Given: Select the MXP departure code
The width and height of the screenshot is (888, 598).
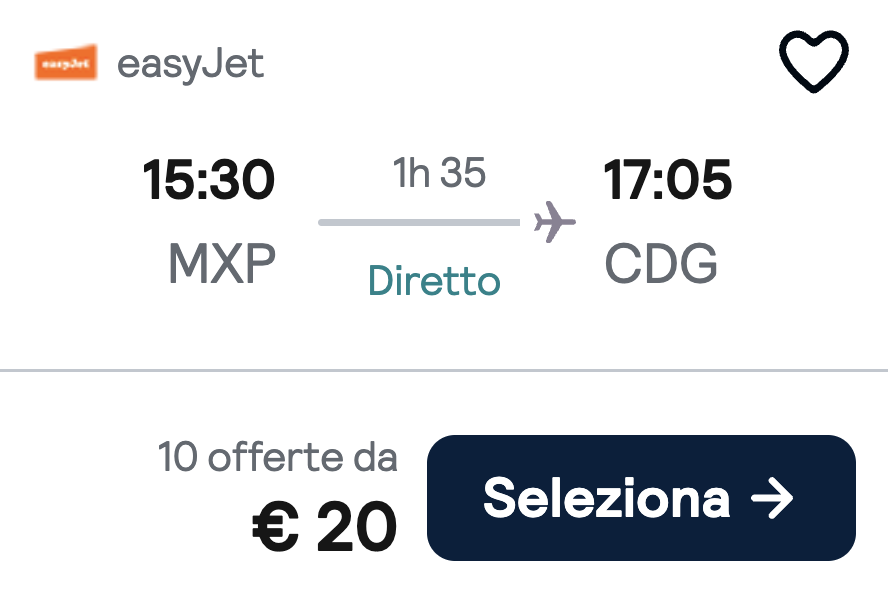Looking at the screenshot, I should 221,264.
